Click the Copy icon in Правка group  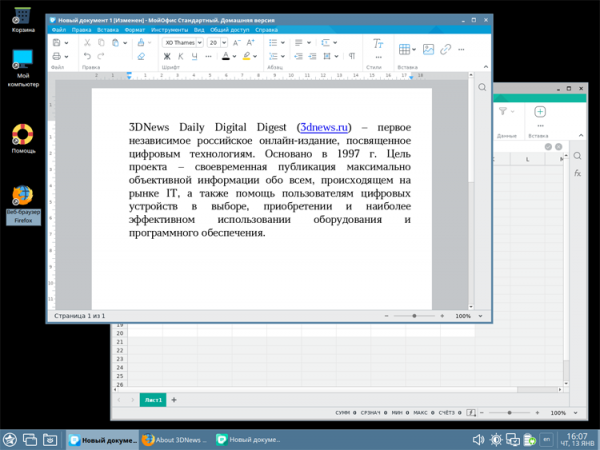pyautogui.click(x=101, y=42)
